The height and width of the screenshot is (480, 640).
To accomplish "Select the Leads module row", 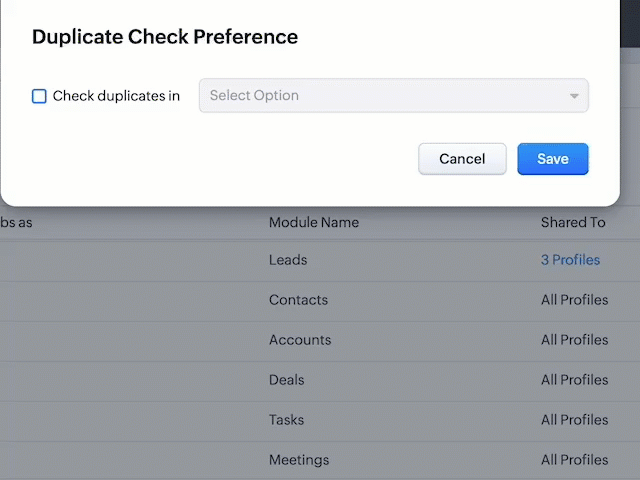I will [288, 260].
